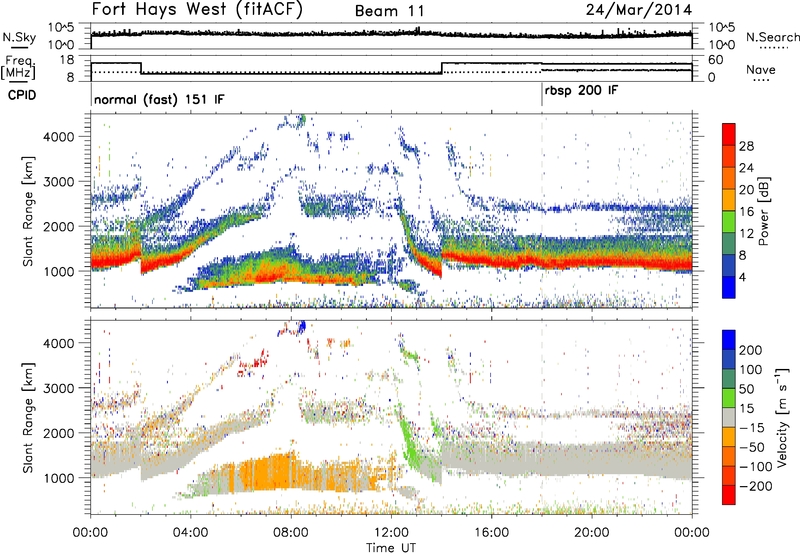Click the 'N.Sky' legend label

[19, 37]
